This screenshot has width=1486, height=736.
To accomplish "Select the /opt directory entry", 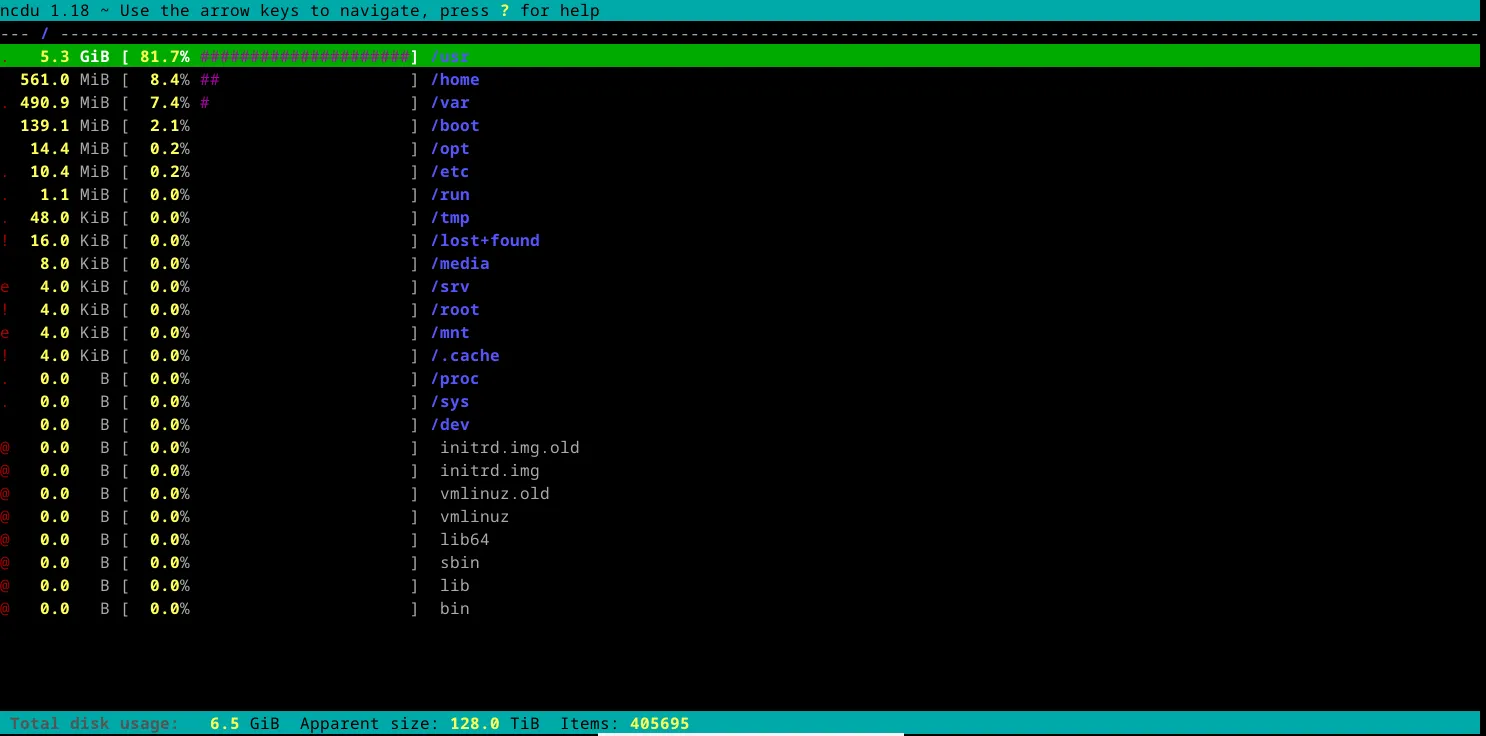I will click(450, 149).
